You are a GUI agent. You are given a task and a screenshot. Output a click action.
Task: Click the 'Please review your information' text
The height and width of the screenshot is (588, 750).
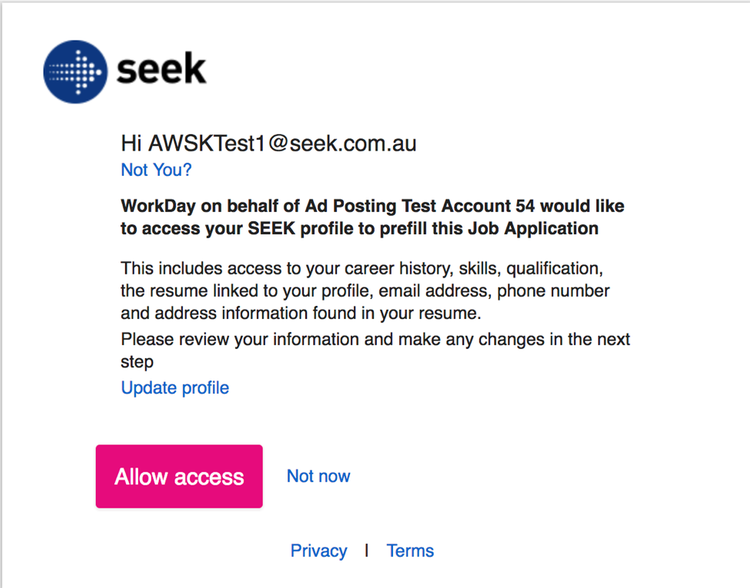click(375, 339)
